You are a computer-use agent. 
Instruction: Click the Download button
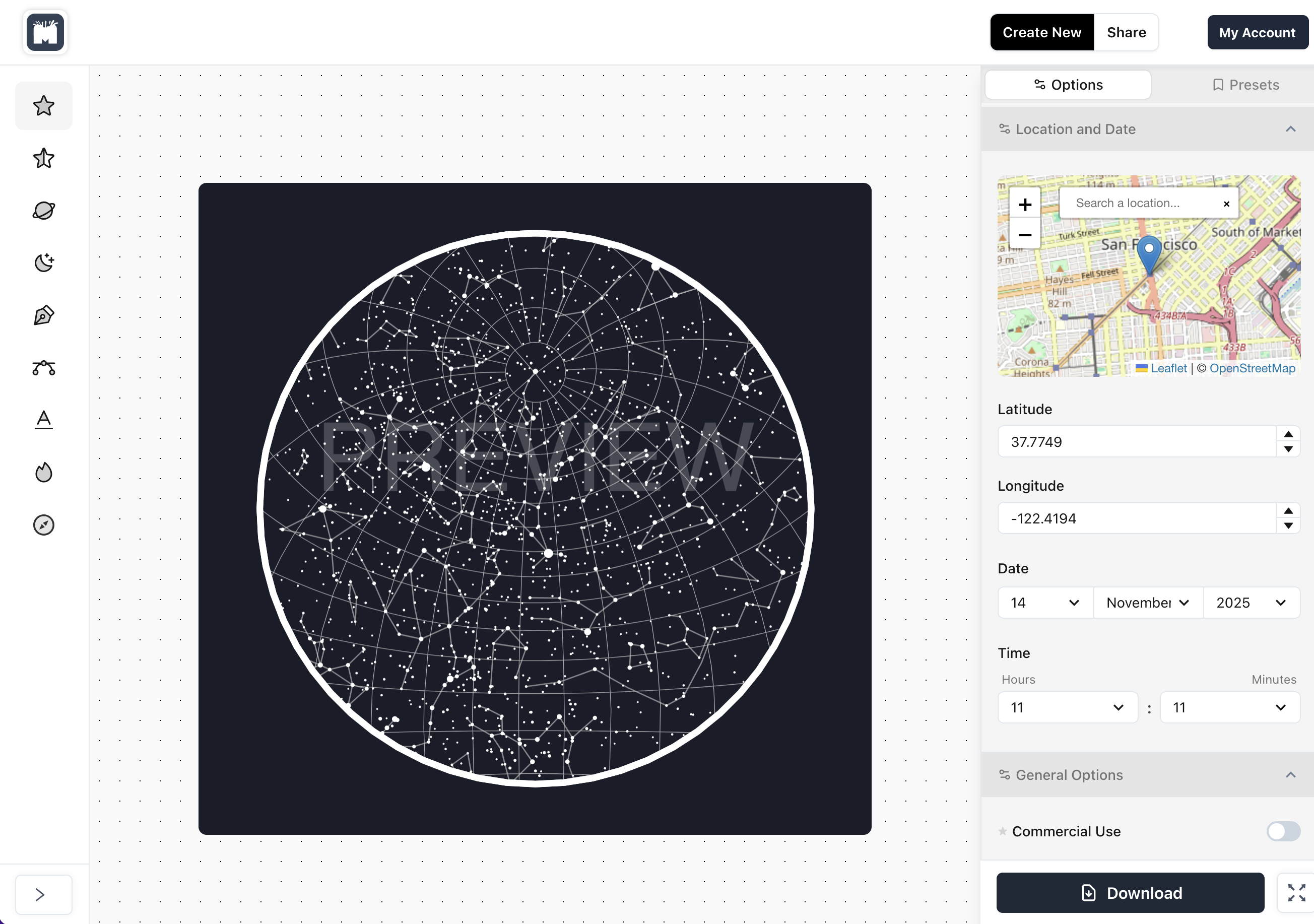tap(1130, 893)
